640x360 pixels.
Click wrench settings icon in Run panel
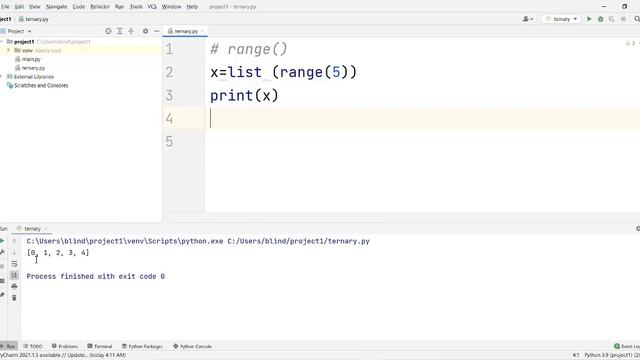tap(2, 252)
